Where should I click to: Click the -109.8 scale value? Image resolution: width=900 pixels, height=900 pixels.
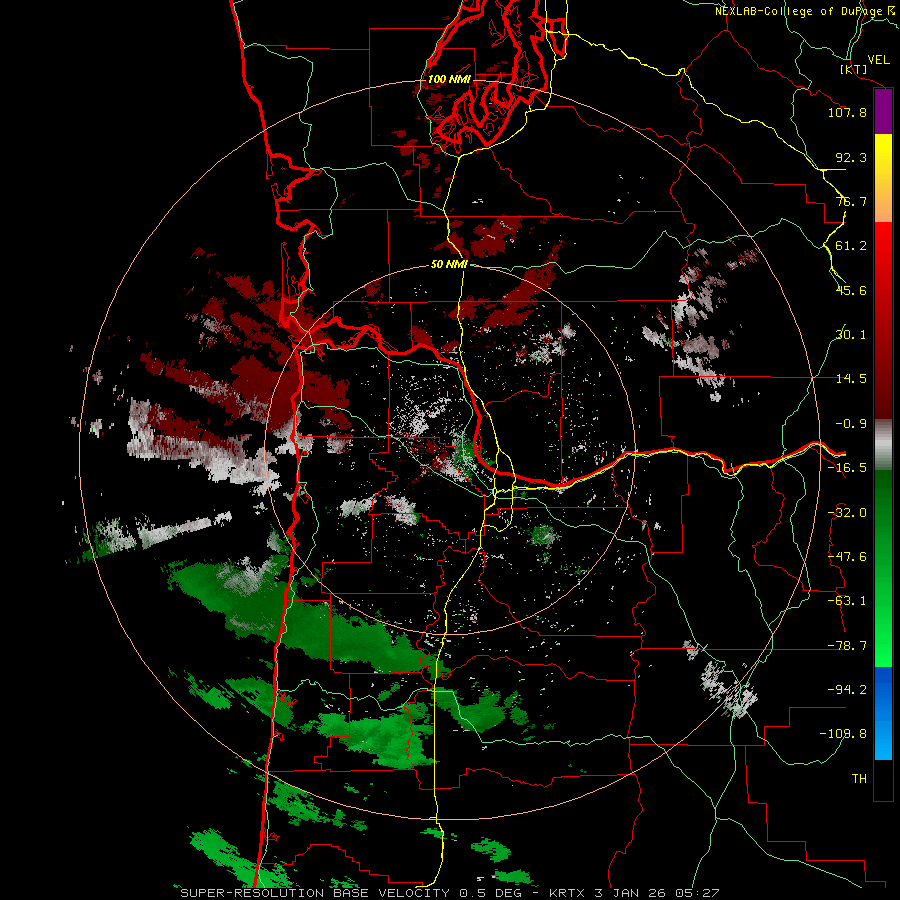[x=844, y=734]
